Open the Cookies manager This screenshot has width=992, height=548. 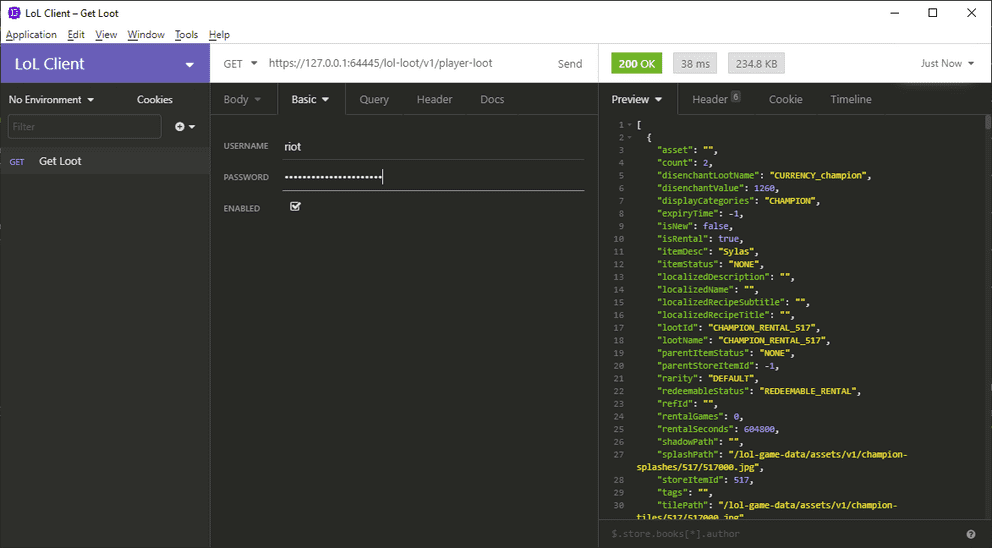coord(154,99)
